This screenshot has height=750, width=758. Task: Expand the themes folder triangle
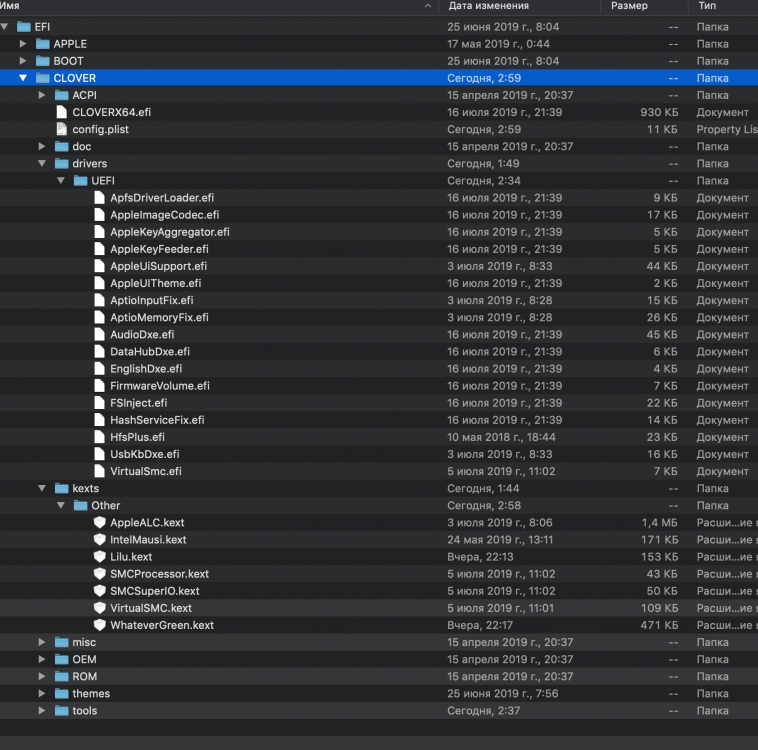[42, 693]
